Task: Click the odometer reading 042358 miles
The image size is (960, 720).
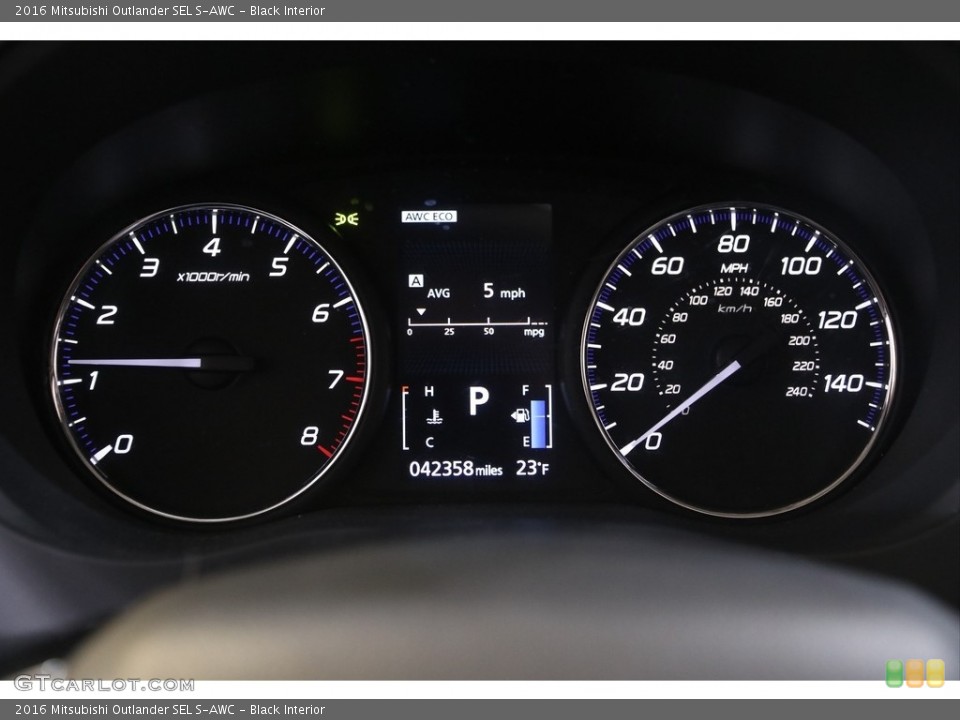Action: 456,469
